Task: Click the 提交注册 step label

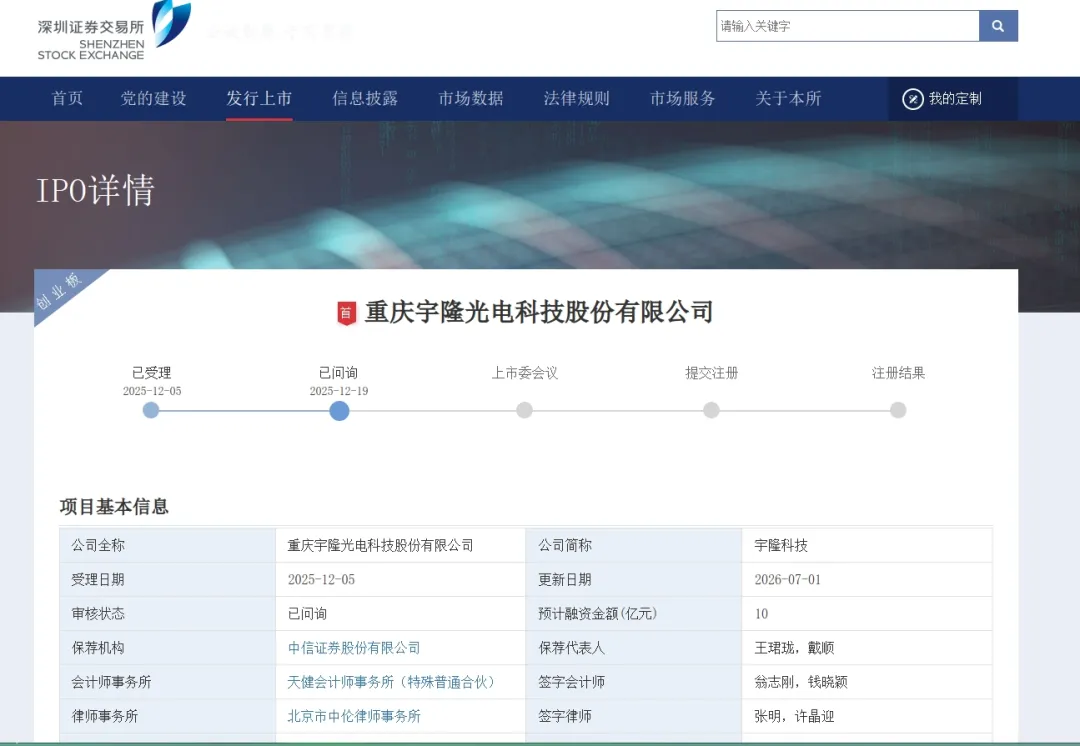Action: pyautogui.click(x=712, y=373)
